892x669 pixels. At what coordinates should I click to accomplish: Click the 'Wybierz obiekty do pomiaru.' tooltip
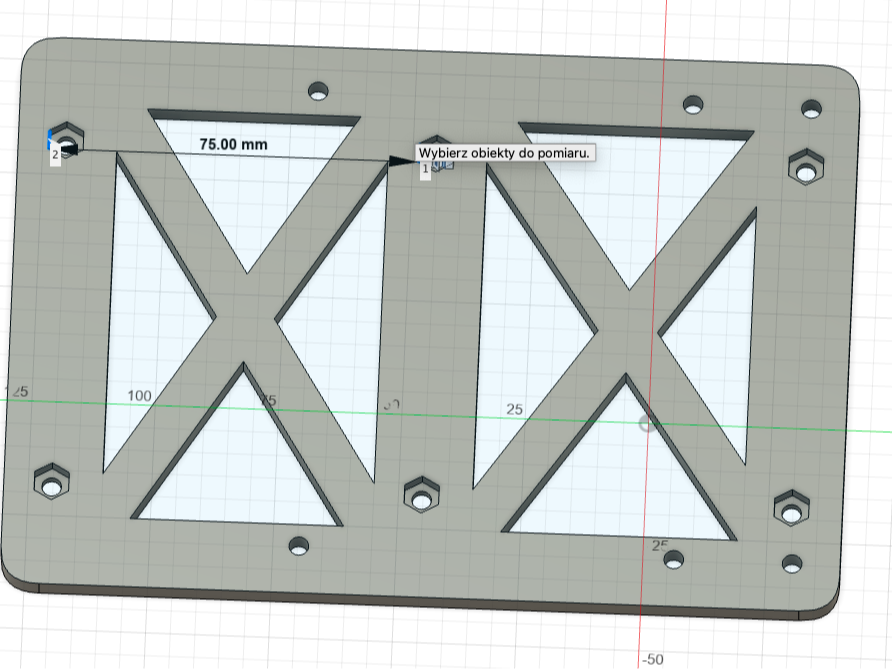tap(504, 153)
